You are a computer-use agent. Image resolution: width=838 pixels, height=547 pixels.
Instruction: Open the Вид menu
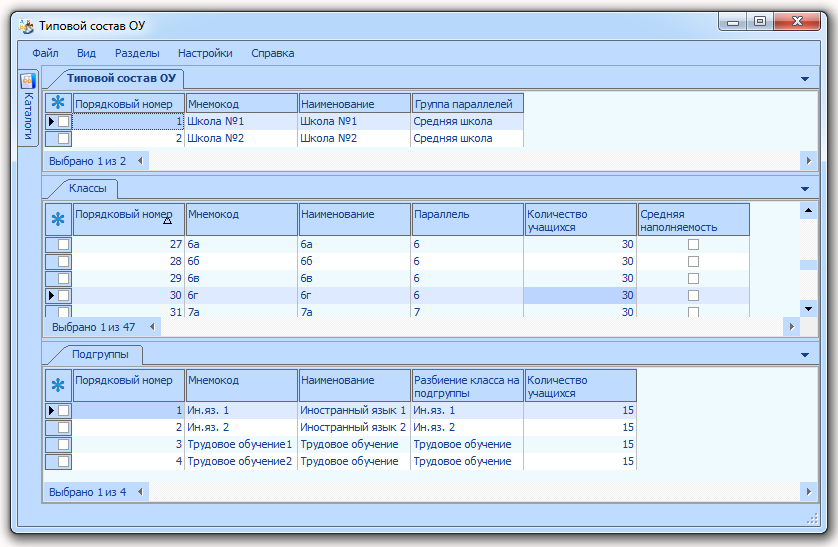(86, 53)
